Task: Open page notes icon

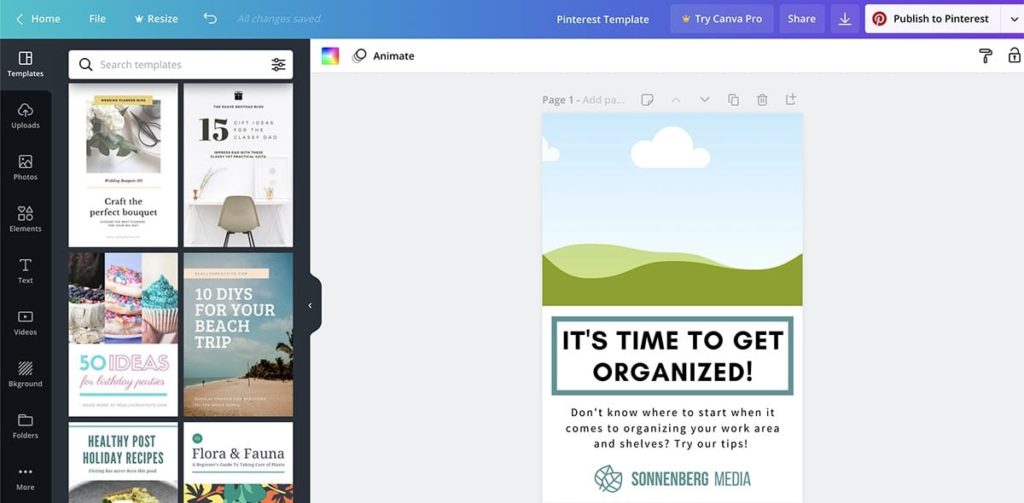Action: tap(647, 100)
